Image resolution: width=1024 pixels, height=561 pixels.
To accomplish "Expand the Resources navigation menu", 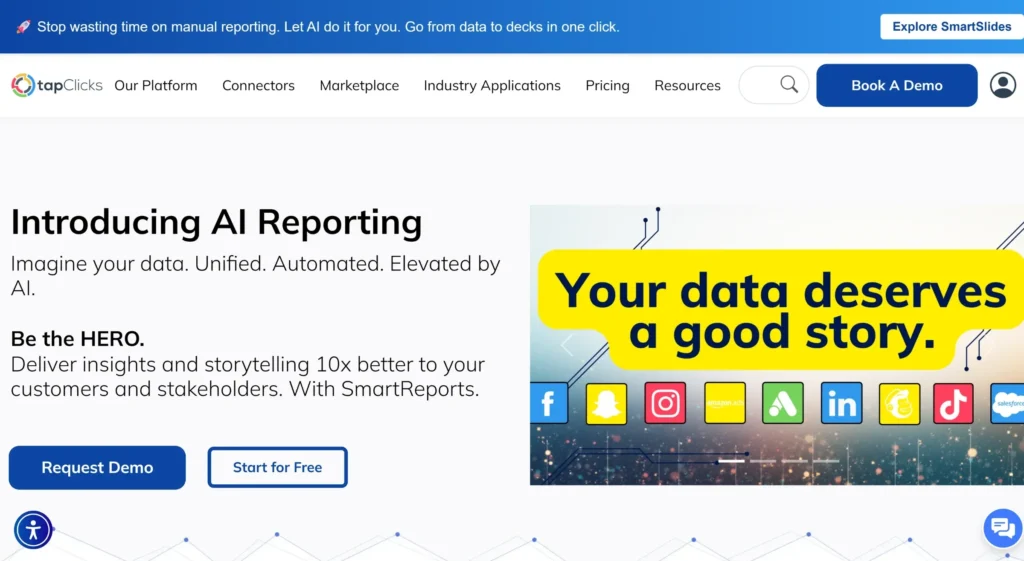I will click(687, 86).
